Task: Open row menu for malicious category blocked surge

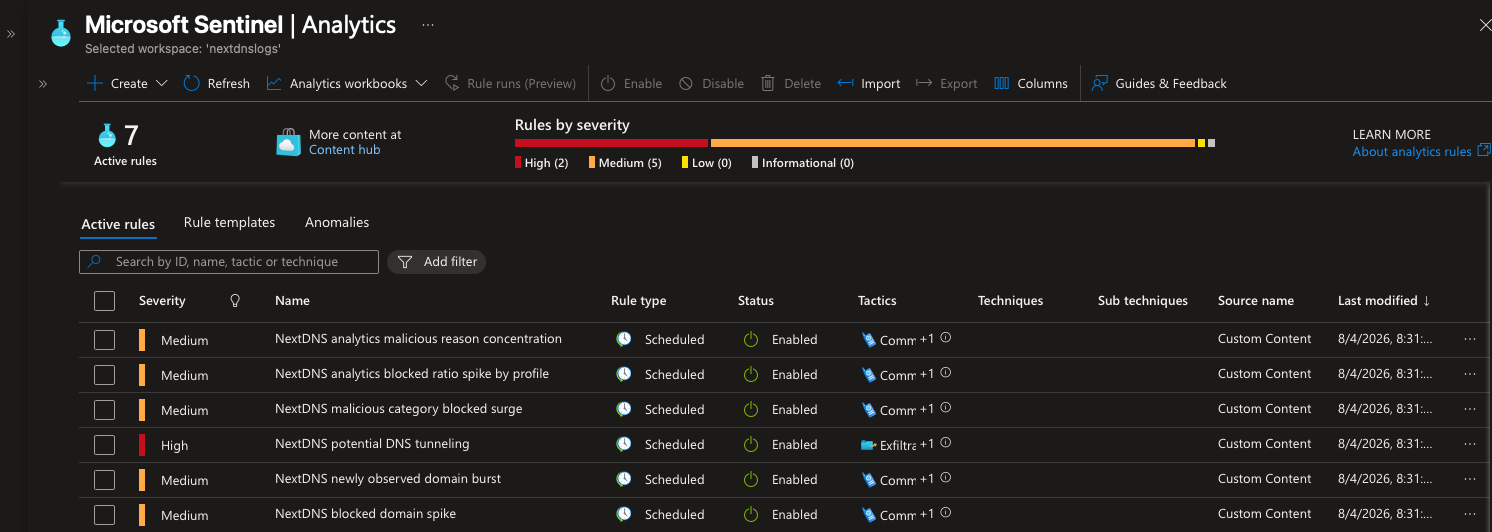Action: click(1469, 409)
